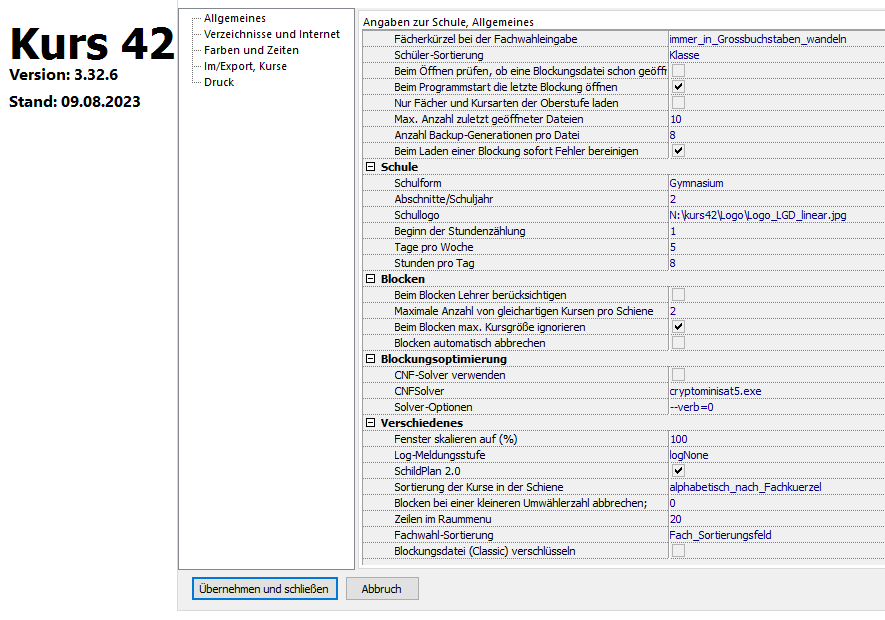Open Fächerkürzel value 'immer_in_Grossbuchstaben_wandeln'
Viewport: 885px width, 620px height.
(x=777, y=39)
